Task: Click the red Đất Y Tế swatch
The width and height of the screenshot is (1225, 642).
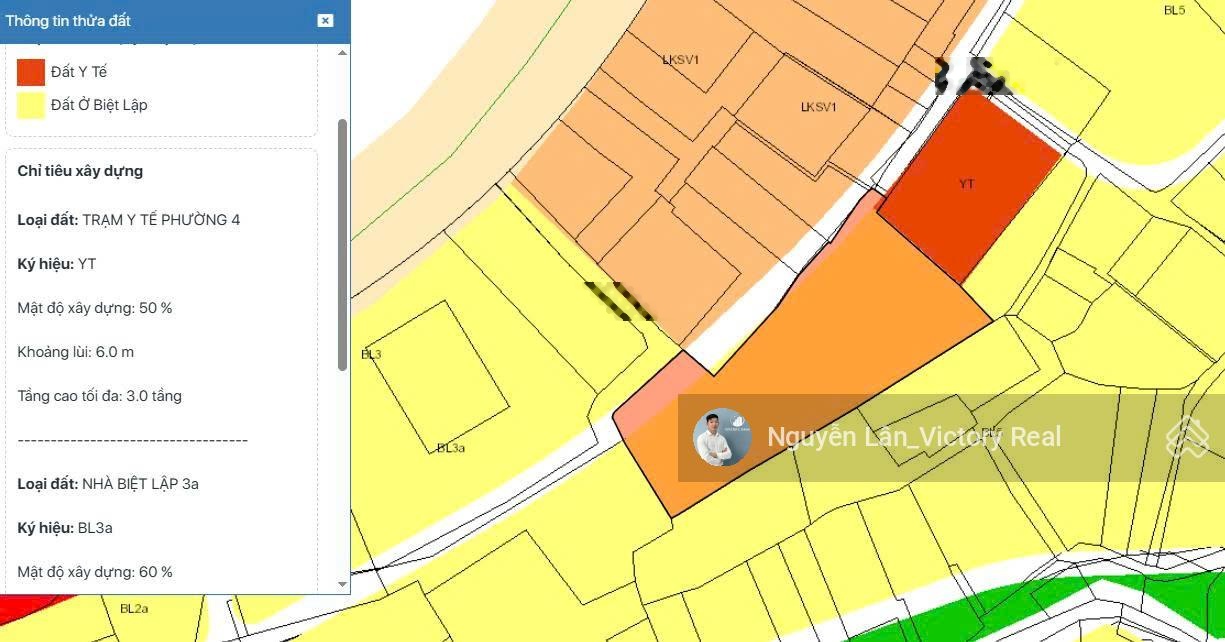Action: [31, 72]
